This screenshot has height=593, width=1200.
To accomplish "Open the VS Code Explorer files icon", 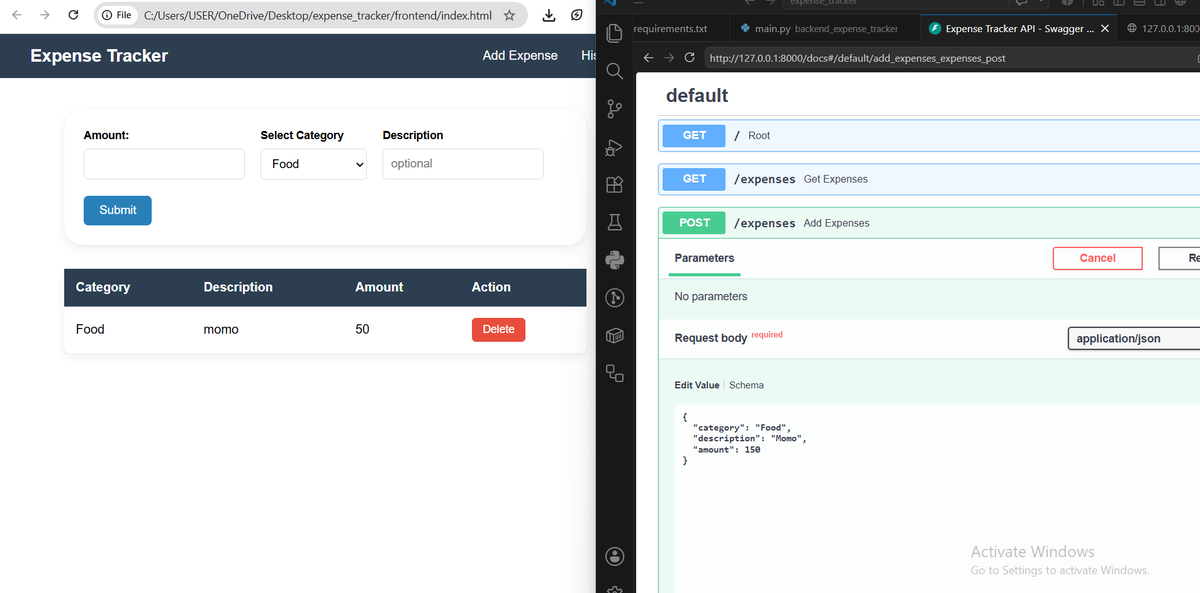I will click(x=615, y=33).
